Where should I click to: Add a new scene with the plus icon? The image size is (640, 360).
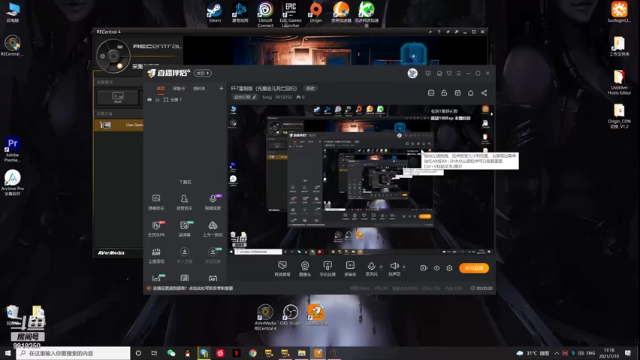coord(221,88)
